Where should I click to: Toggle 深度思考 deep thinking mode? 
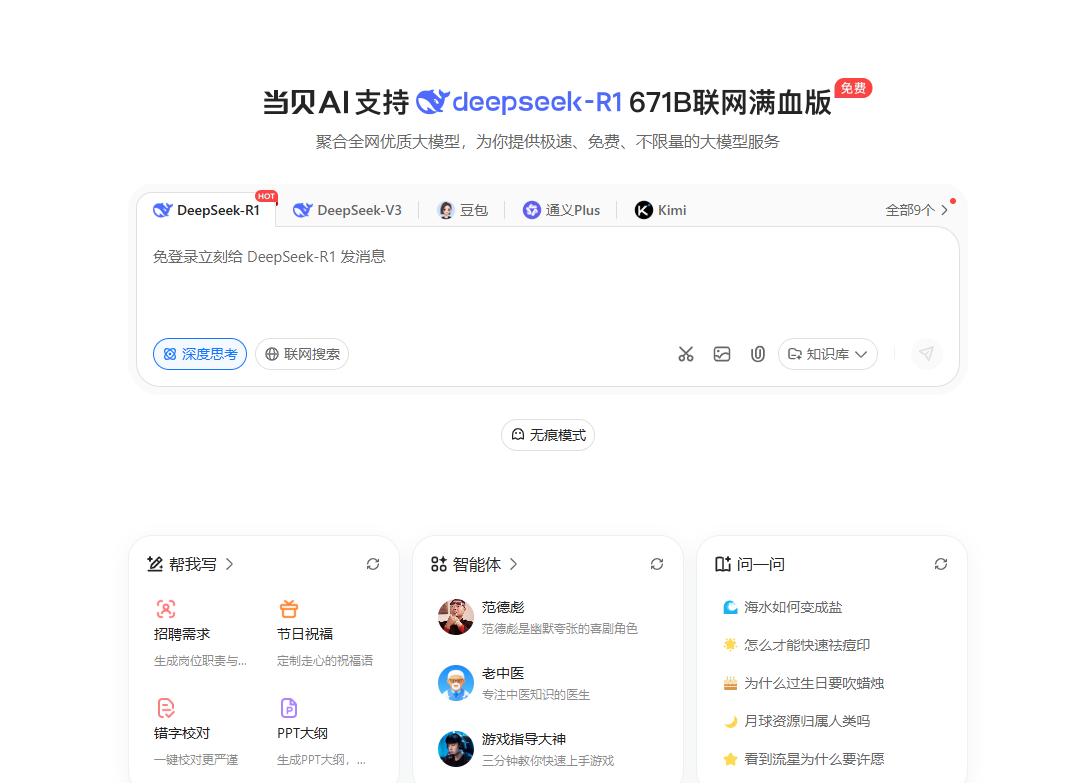click(x=200, y=354)
